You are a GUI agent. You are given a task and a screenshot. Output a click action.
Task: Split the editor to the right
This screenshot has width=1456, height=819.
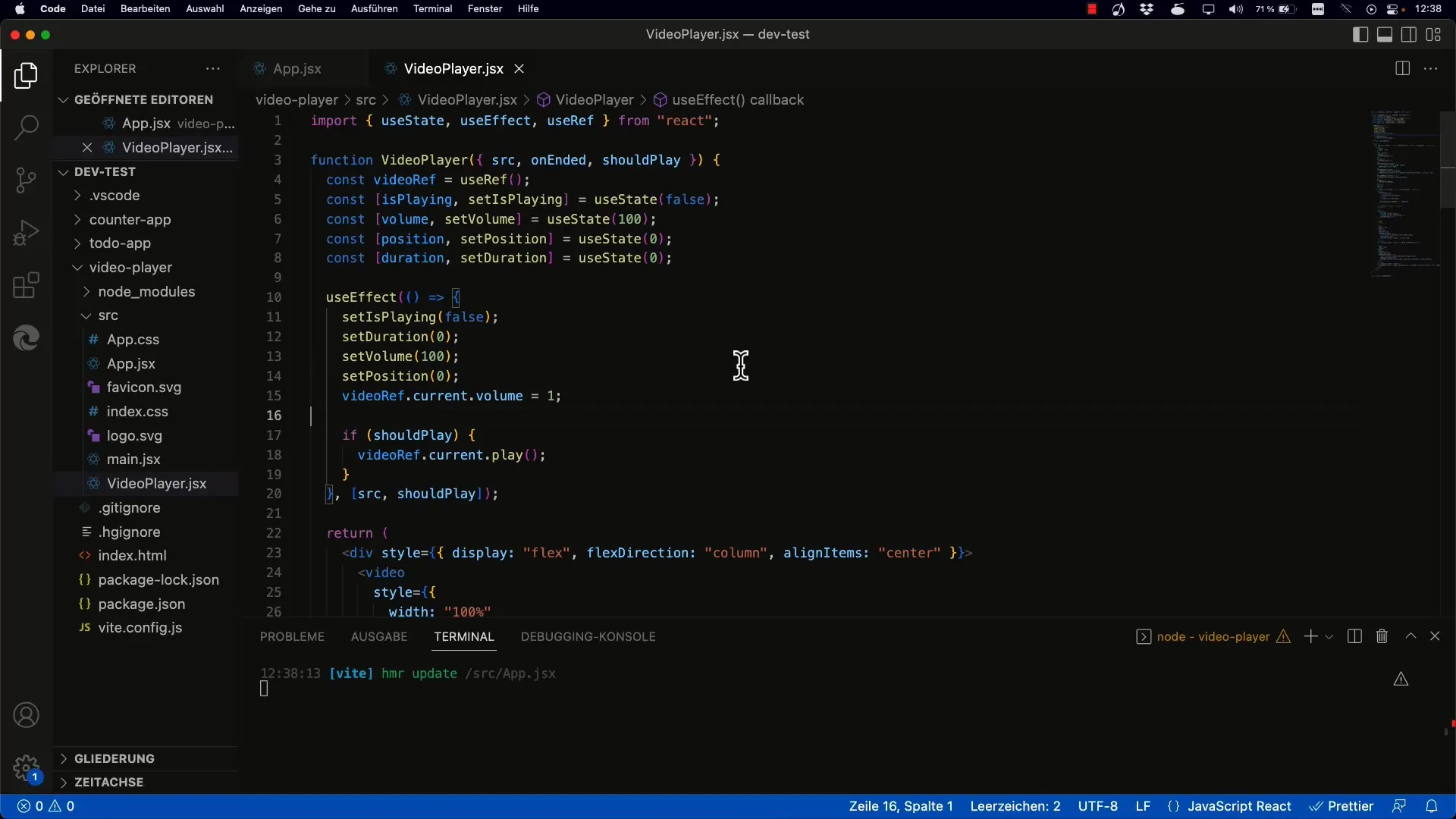pyautogui.click(x=1402, y=68)
